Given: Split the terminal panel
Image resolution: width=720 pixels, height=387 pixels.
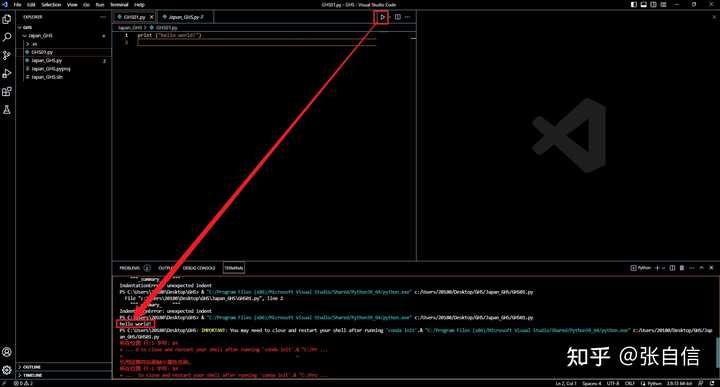Looking at the screenshot, I should click(x=672, y=268).
